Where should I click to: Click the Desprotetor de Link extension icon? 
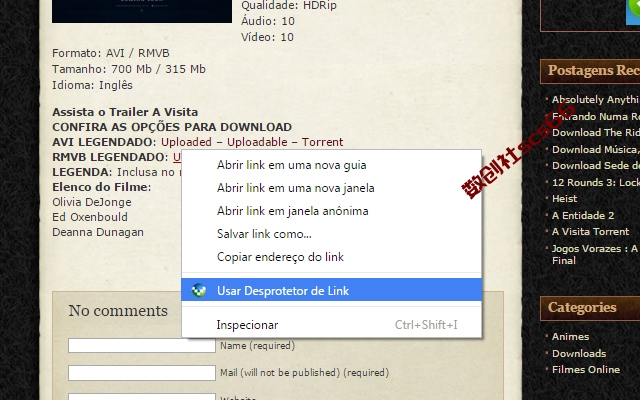[199, 290]
